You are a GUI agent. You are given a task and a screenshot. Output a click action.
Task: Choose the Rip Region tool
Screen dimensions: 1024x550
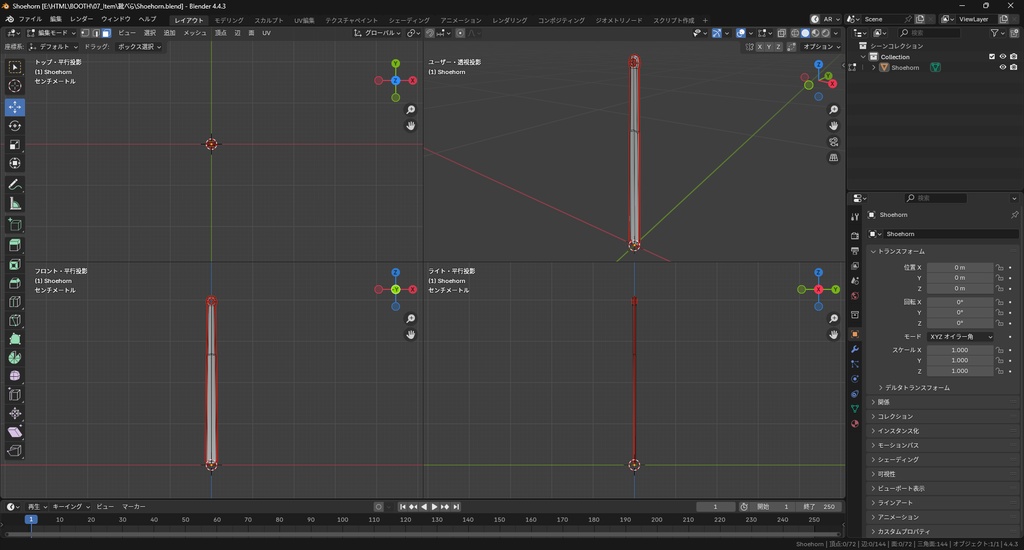pyautogui.click(x=14, y=451)
